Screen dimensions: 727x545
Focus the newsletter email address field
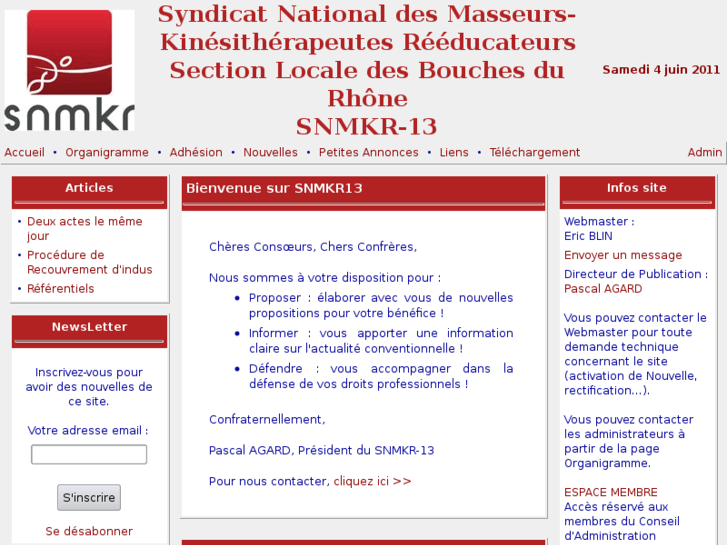pyautogui.click(x=89, y=454)
